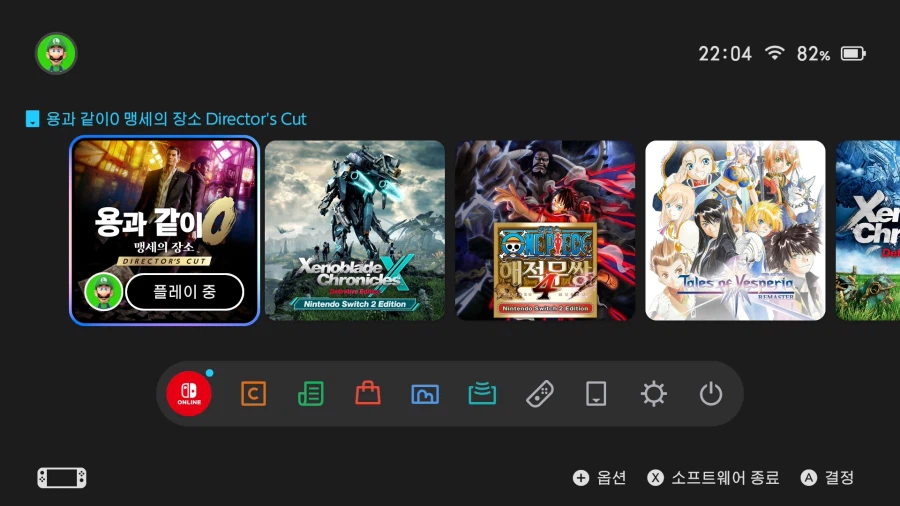
Task: Select the Sleep Mode power icon
Action: click(x=711, y=394)
